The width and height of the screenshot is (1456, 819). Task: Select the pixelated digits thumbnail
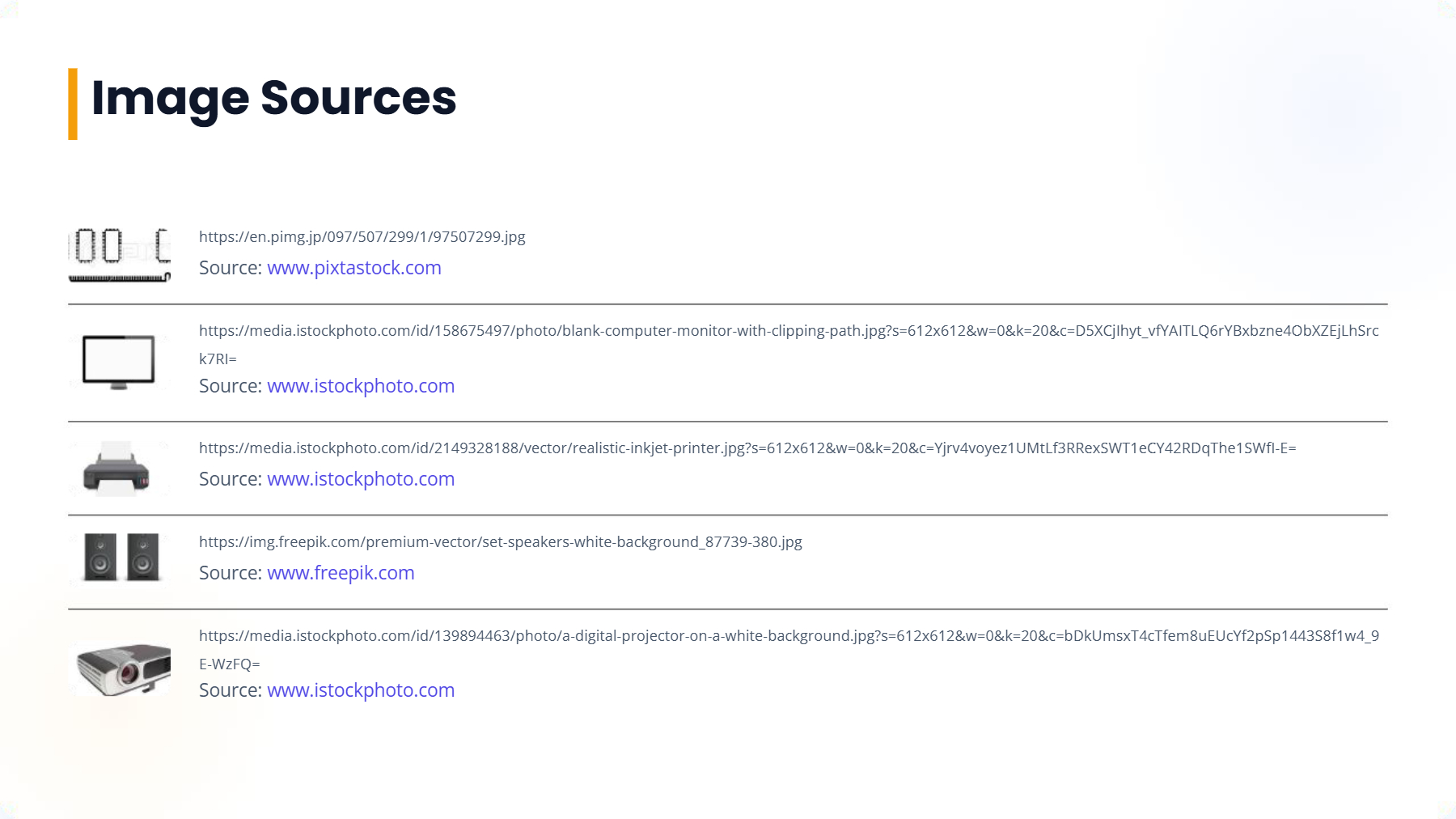click(119, 255)
